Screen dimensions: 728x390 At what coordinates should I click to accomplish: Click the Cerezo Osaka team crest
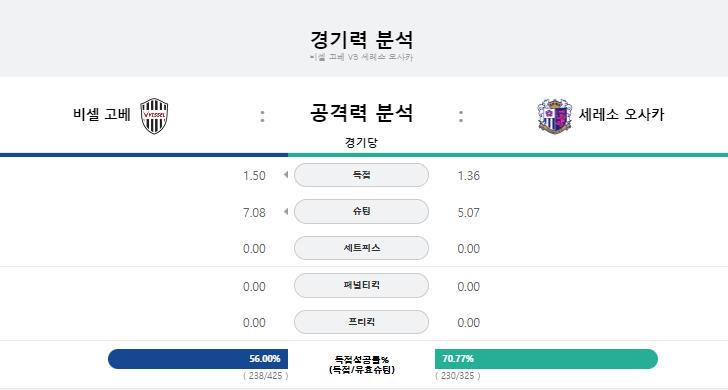coord(554,116)
